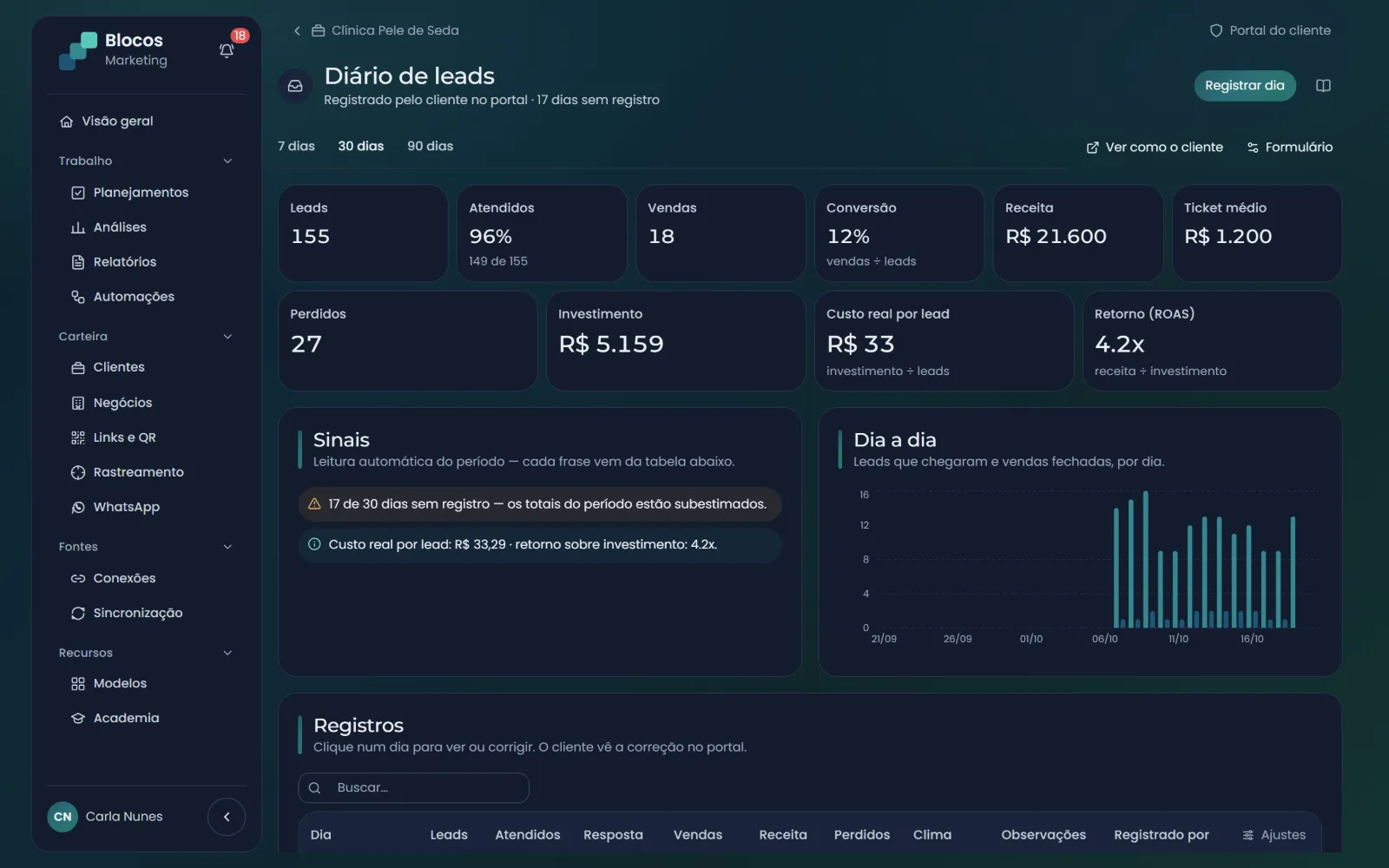The height and width of the screenshot is (868, 1389).
Task: Collapse the Carteira section
Action: coord(227,337)
